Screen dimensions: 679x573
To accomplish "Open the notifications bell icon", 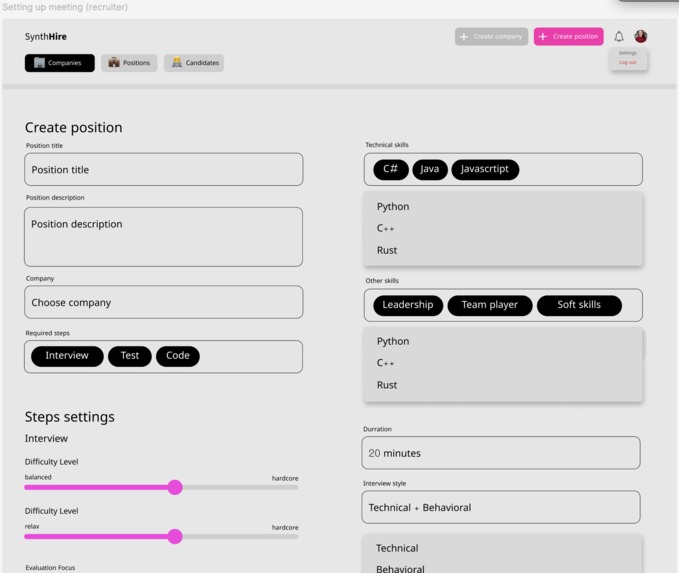I will click(619, 36).
